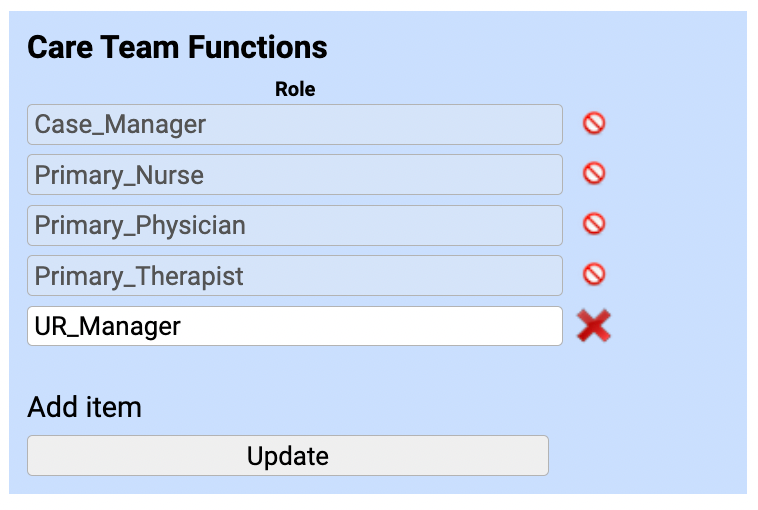The width and height of the screenshot is (758, 510).
Task: Click the Role column header
Action: pyautogui.click(x=295, y=89)
